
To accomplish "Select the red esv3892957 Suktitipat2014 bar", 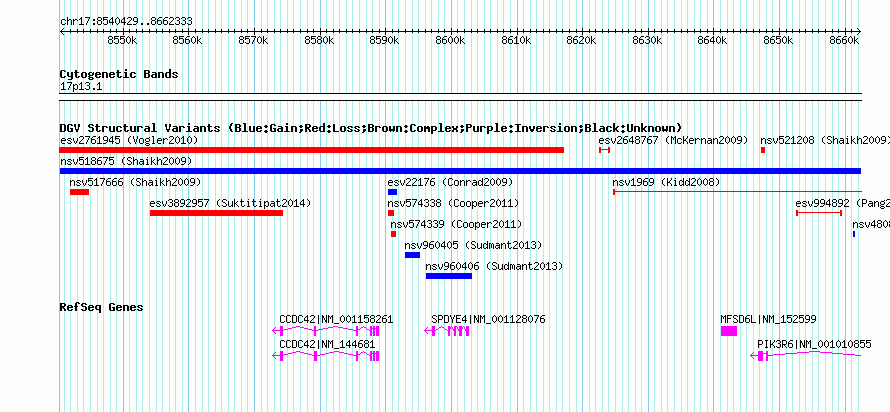I will [x=216, y=213].
